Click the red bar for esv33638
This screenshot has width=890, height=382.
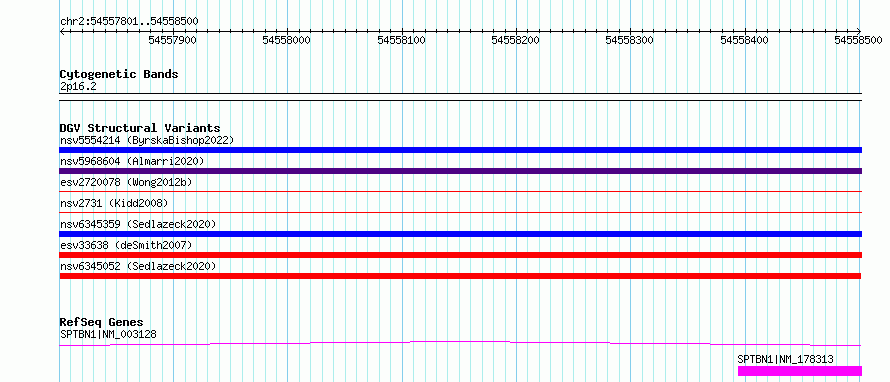point(460,255)
